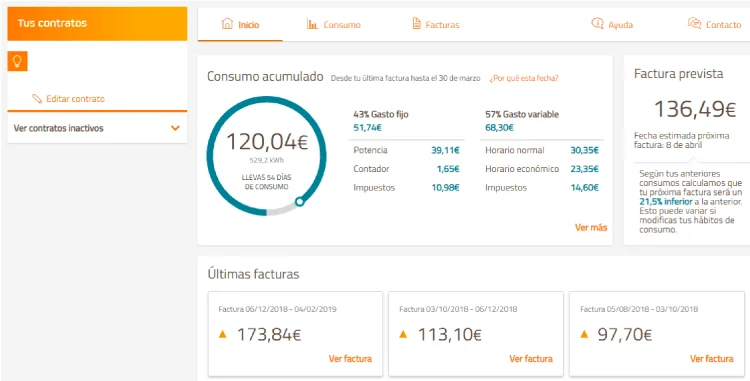Open the Inicio tab
The width and height of the screenshot is (750, 381).
240,24
